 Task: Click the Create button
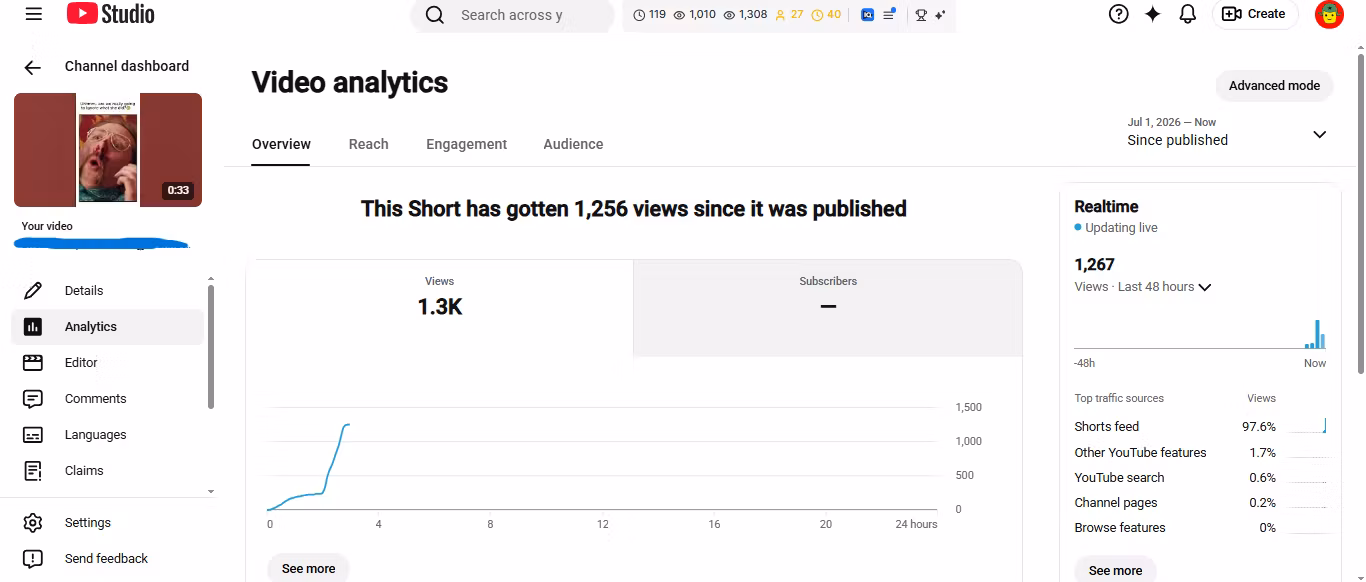point(1255,14)
